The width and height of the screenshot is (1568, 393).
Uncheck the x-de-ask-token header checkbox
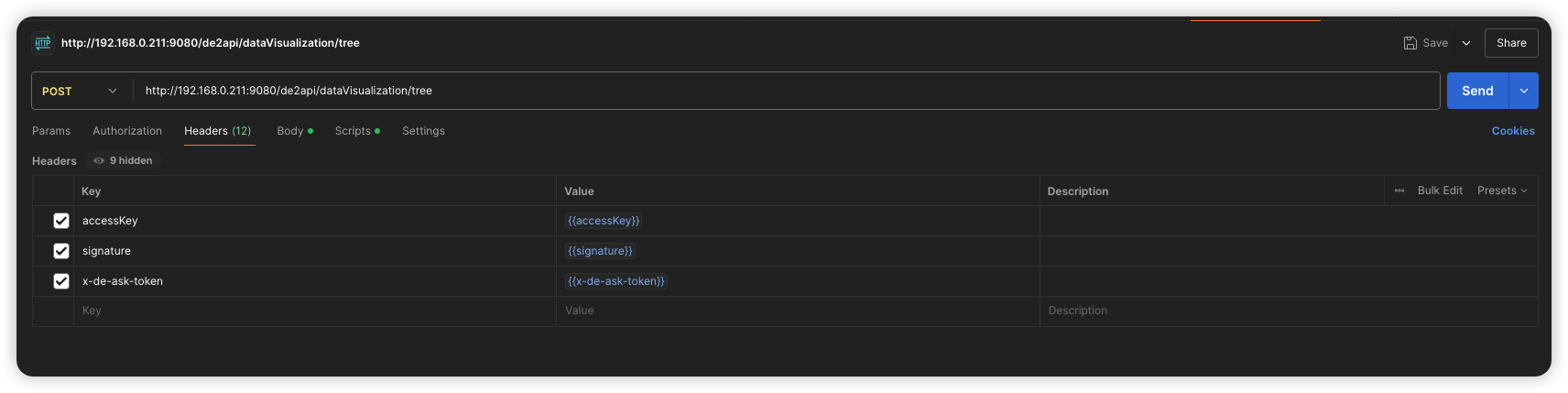[x=61, y=281]
